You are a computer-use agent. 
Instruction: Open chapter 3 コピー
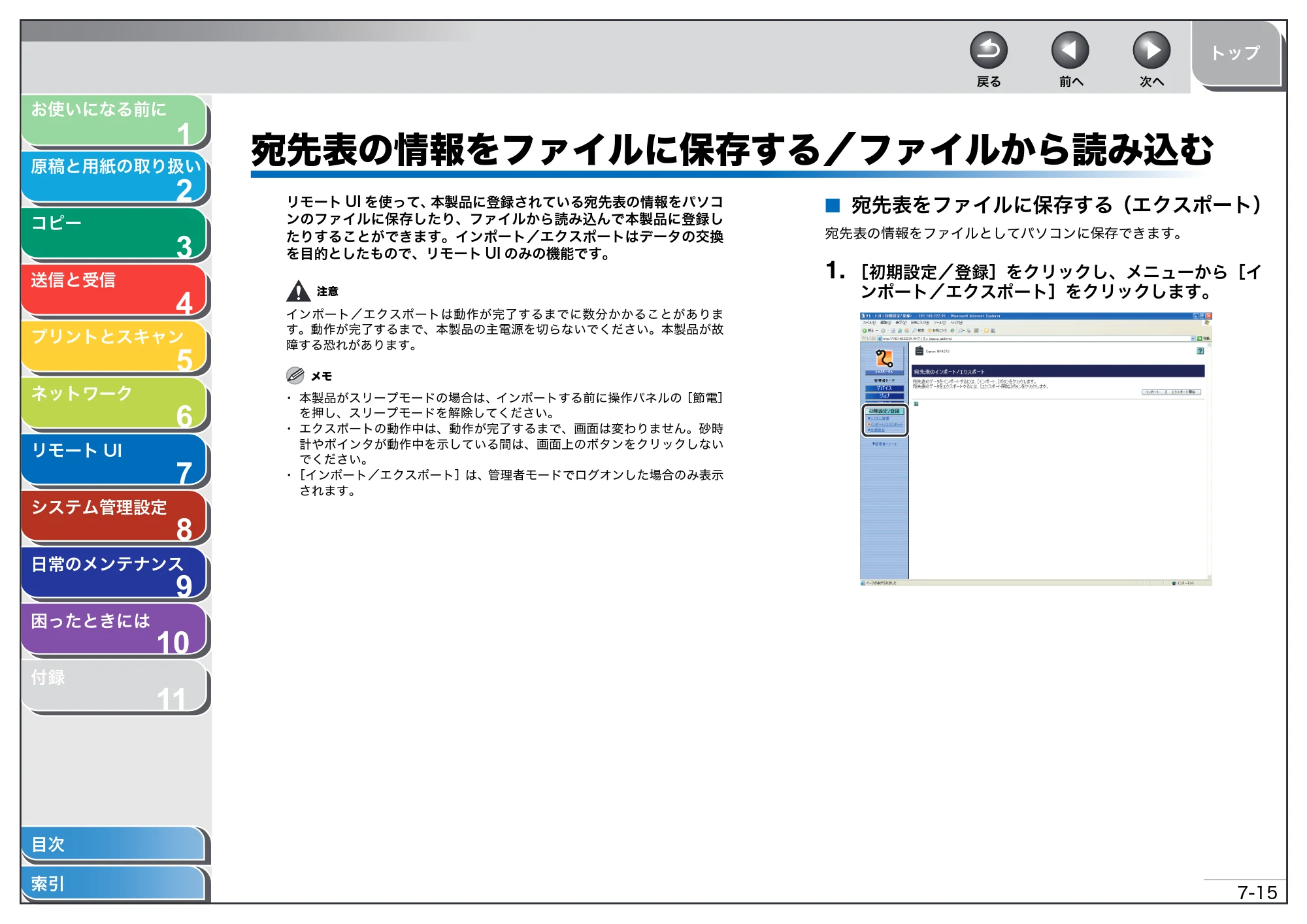pyautogui.click(x=114, y=234)
